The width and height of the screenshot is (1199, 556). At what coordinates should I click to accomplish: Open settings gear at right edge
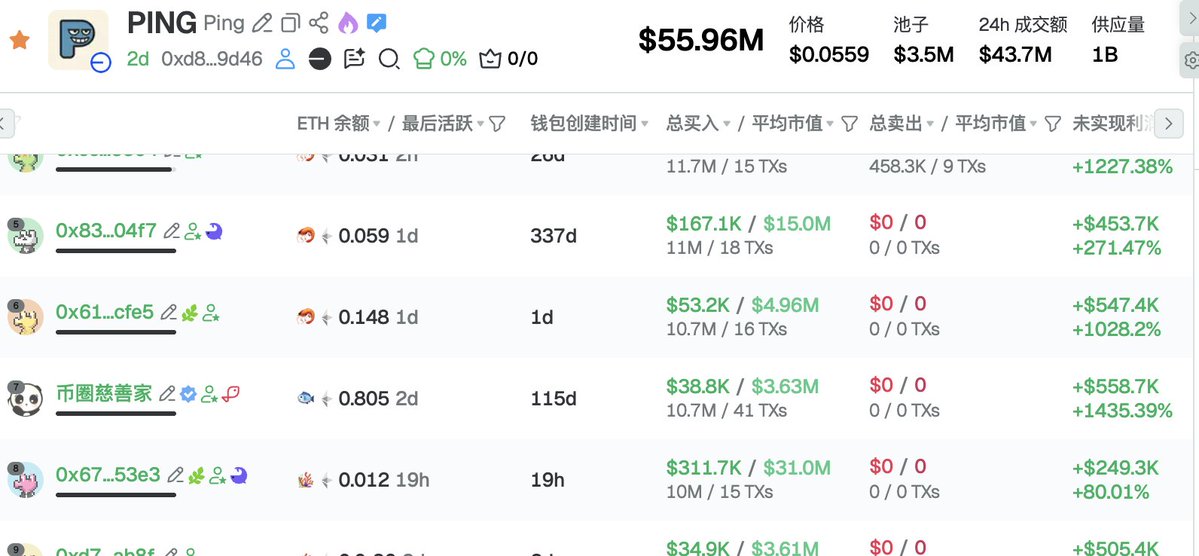(1190, 60)
